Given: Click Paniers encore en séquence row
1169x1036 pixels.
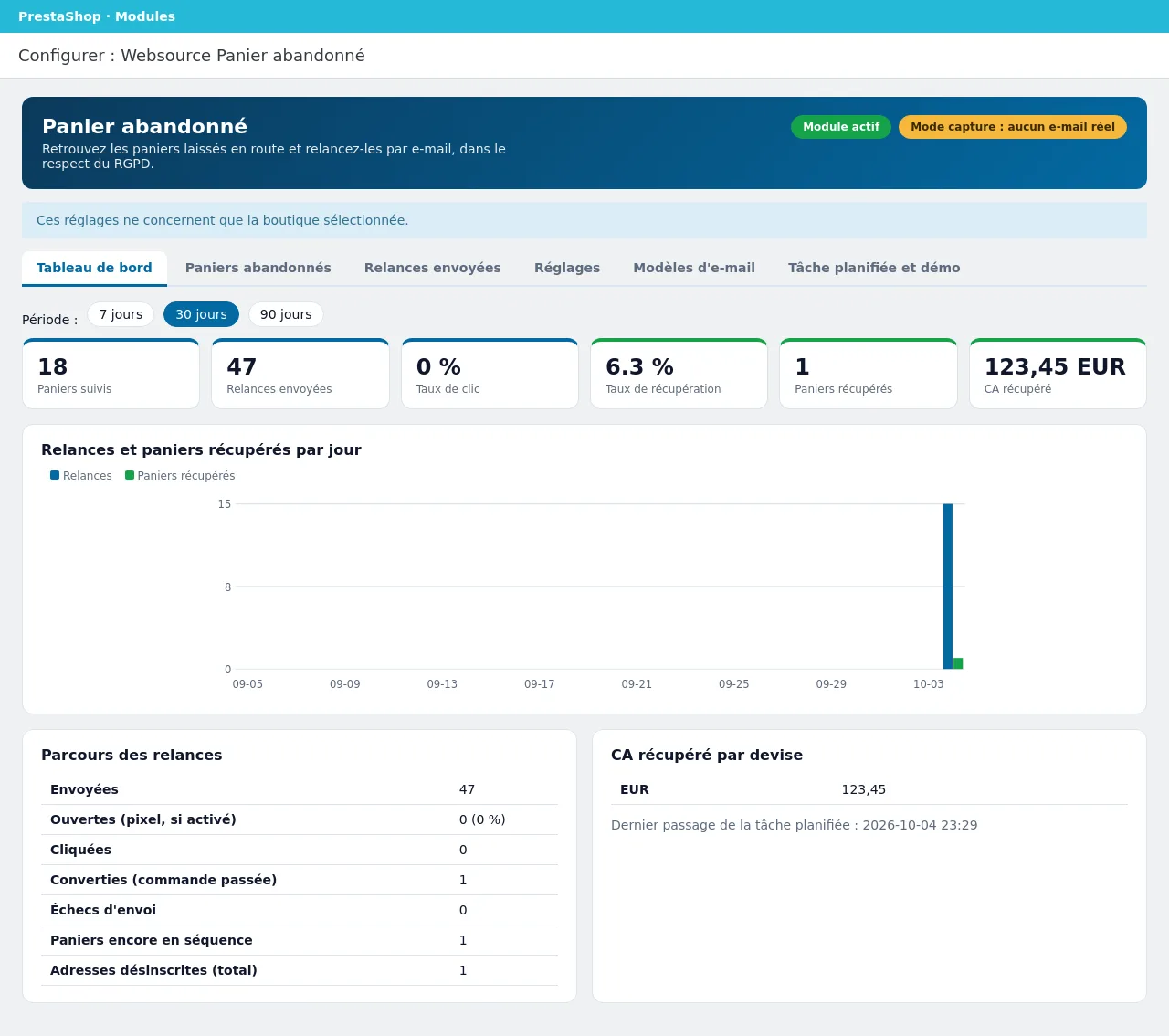Looking at the screenshot, I should [300, 940].
